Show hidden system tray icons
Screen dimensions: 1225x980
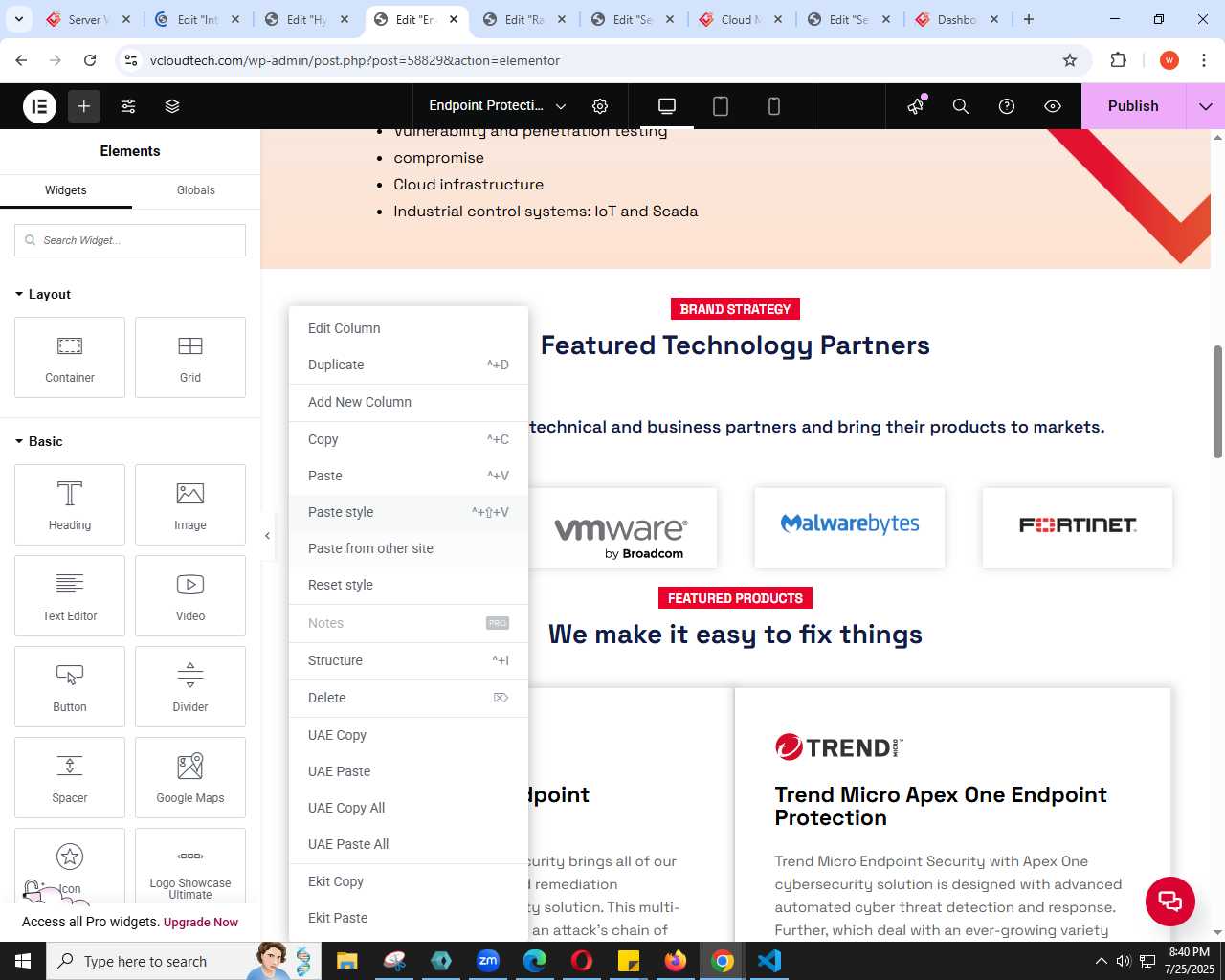tap(1101, 961)
